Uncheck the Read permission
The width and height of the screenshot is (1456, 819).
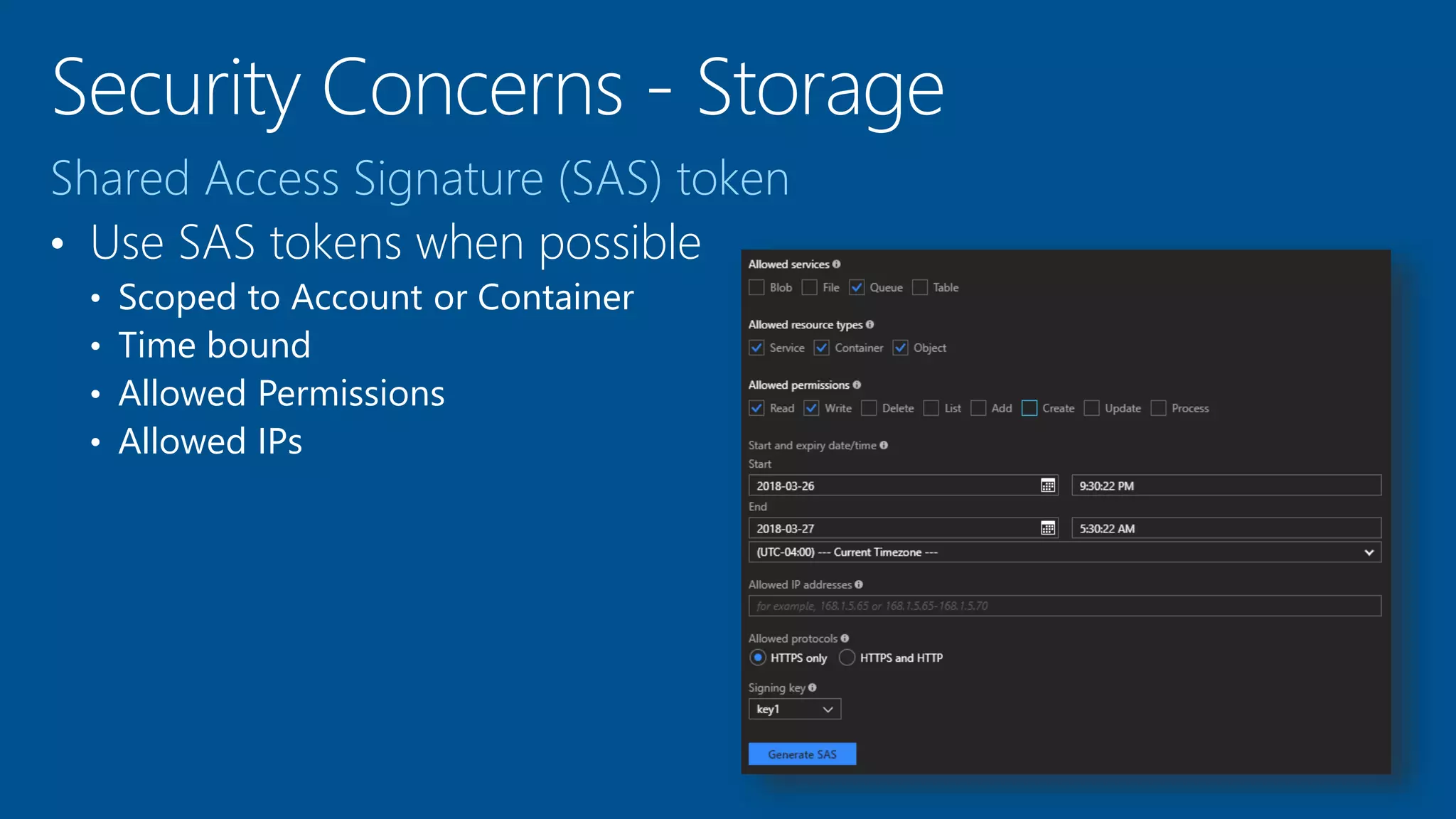click(756, 408)
